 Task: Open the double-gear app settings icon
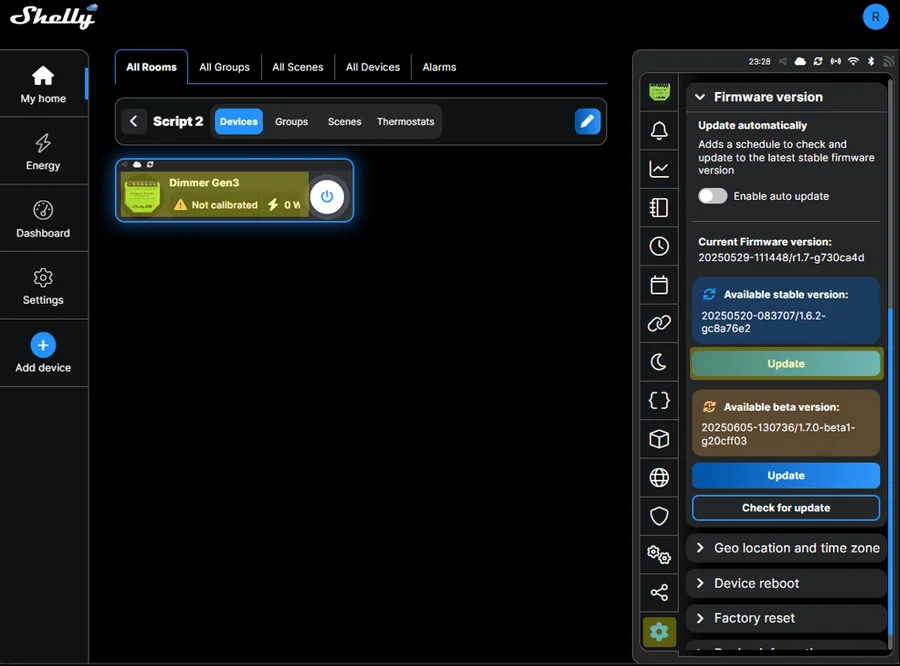[x=659, y=555]
